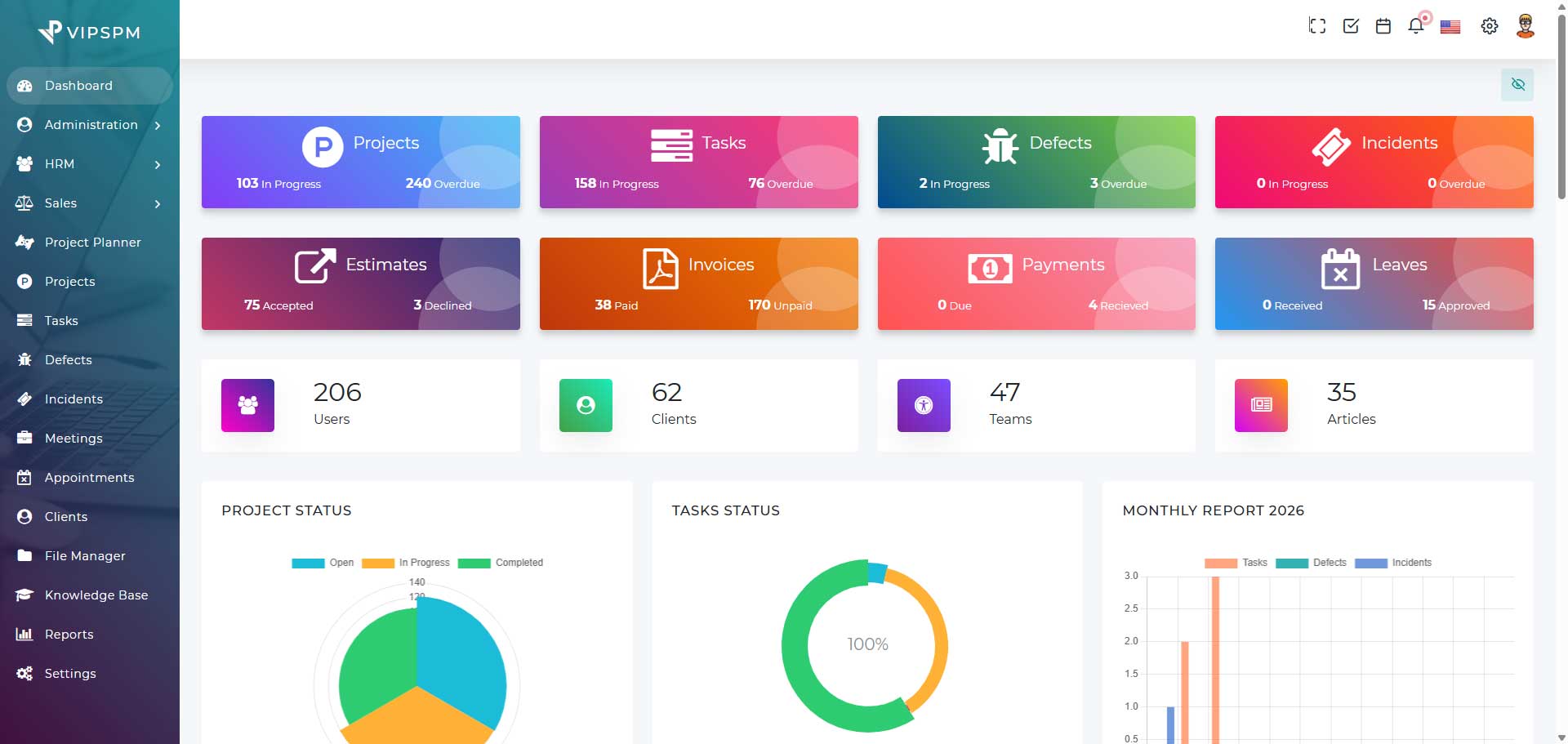This screenshot has width=1568, height=744.
Task: Click the Payments card money icon
Action: 990,268
